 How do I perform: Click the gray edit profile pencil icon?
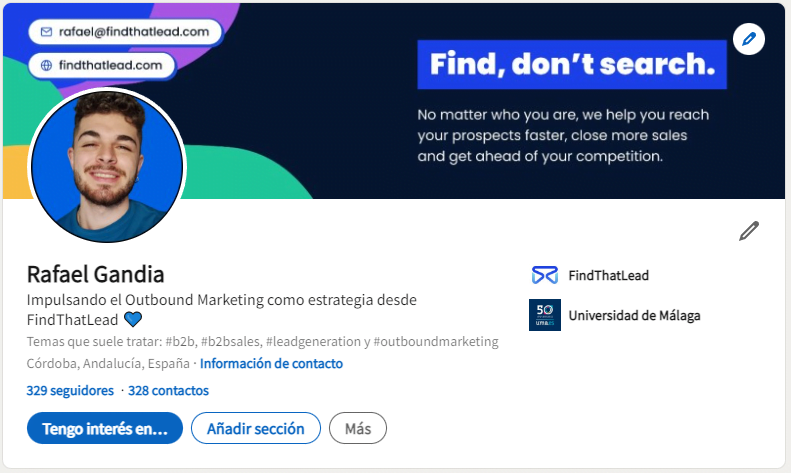click(749, 231)
